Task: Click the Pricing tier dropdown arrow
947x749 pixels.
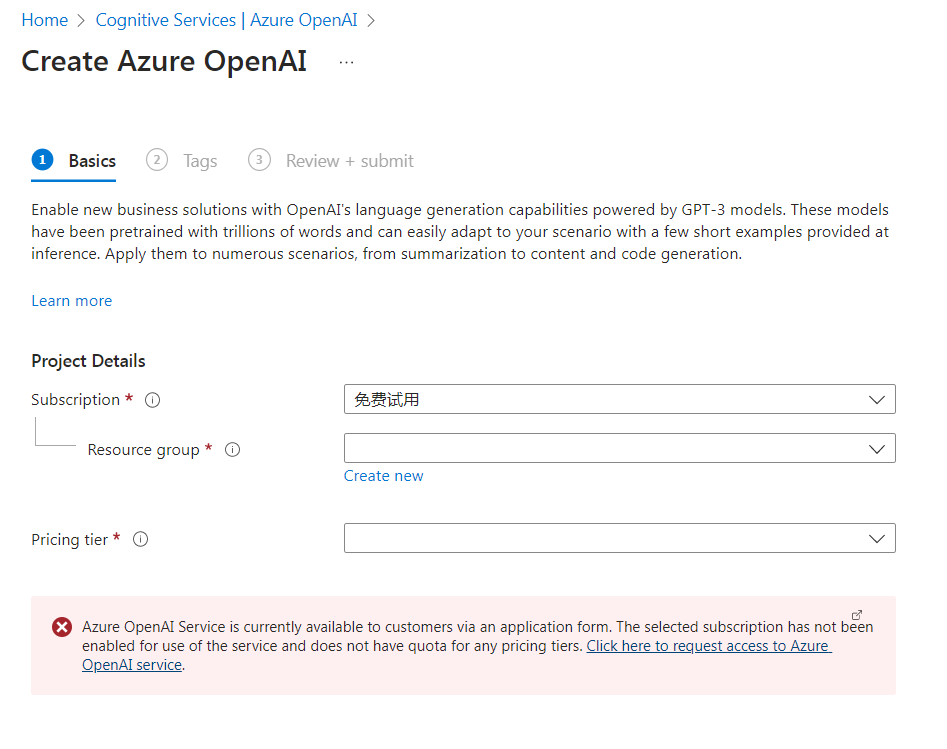Action: click(876, 539)
